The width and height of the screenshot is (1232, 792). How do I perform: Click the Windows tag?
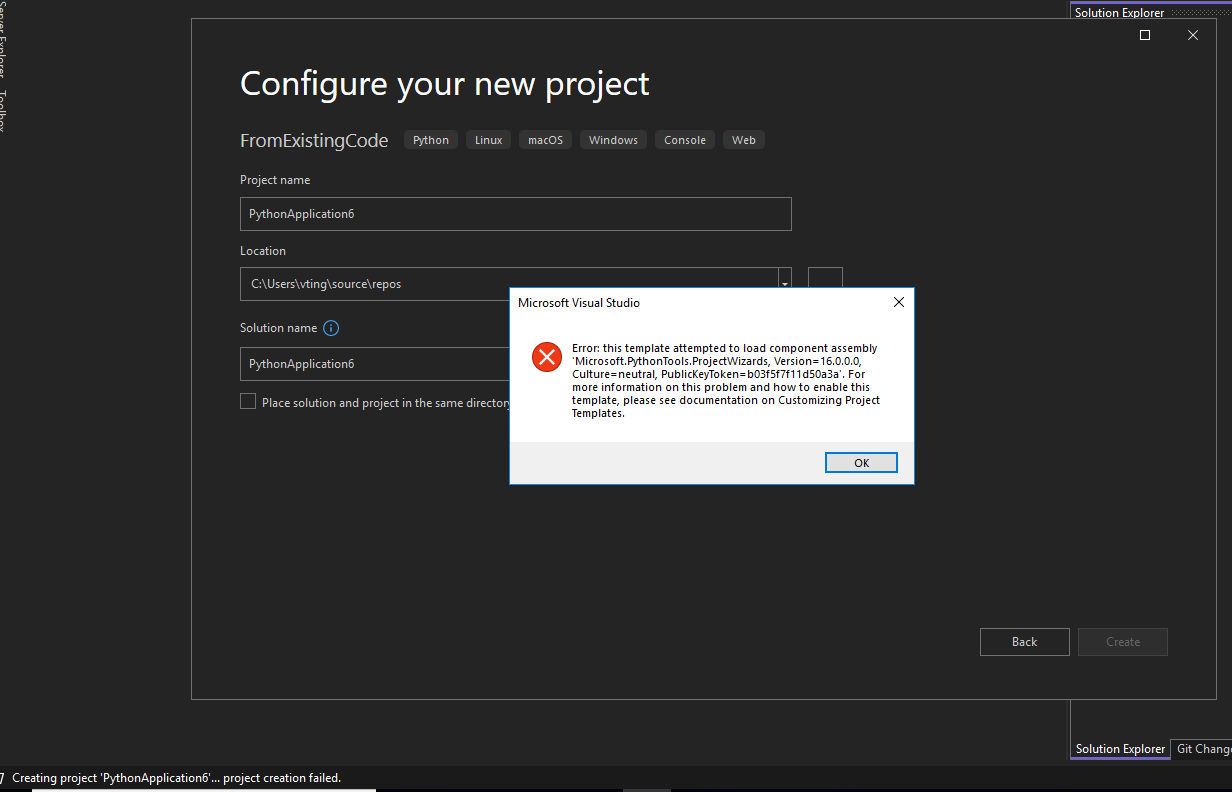613,140
